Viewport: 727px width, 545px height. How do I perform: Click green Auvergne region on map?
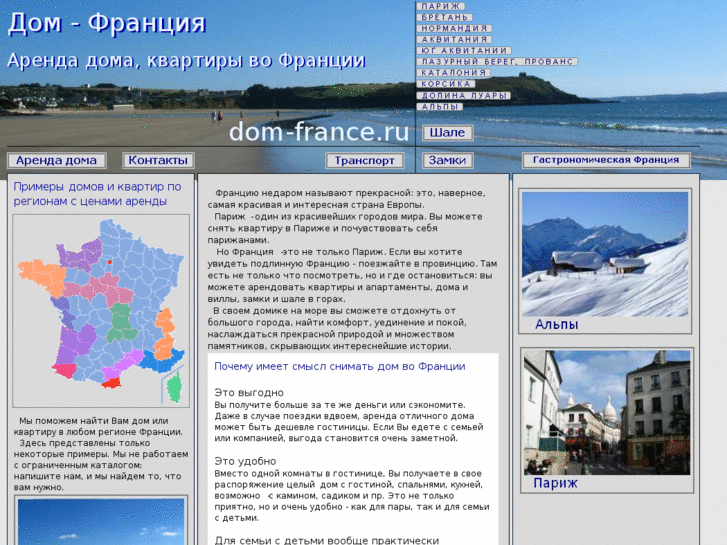(121, 323)
